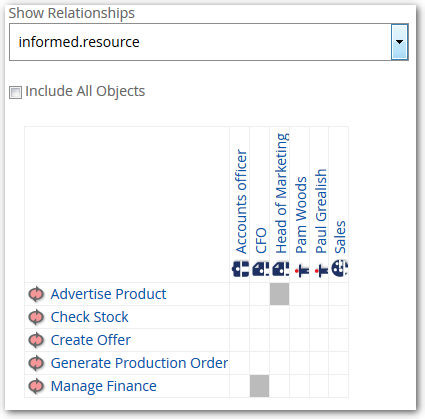Open the Generate Production Order link
This screenshot has height=419, width=425.
pos(139,363)
